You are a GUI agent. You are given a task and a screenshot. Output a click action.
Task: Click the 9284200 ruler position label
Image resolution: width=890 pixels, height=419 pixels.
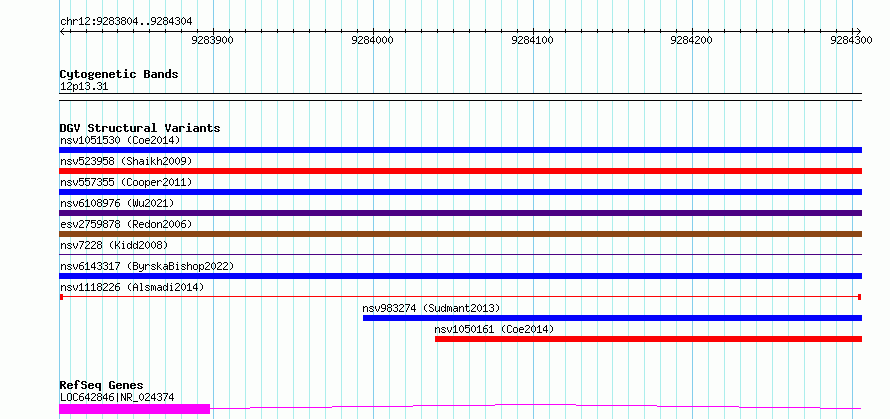click(x=692, y=40)
